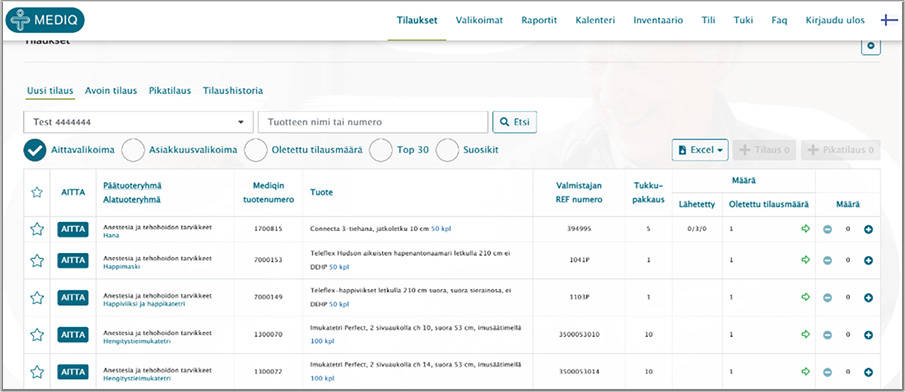Screen dimensions: 905x392
Task: Decrease quantity for product 1300070
Action: click(827, 335)
